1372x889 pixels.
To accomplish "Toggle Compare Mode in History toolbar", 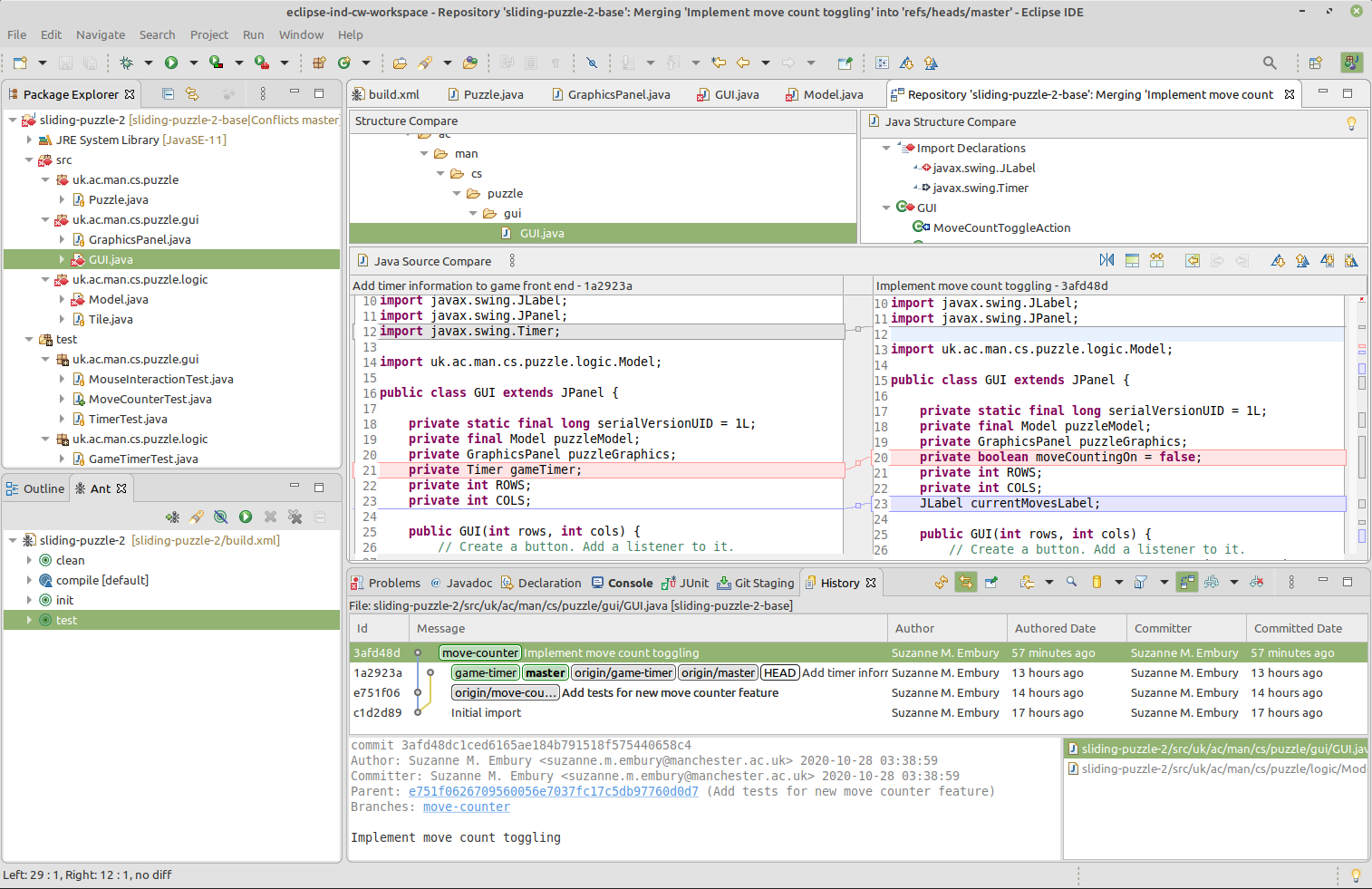I will click(1187, 582).
